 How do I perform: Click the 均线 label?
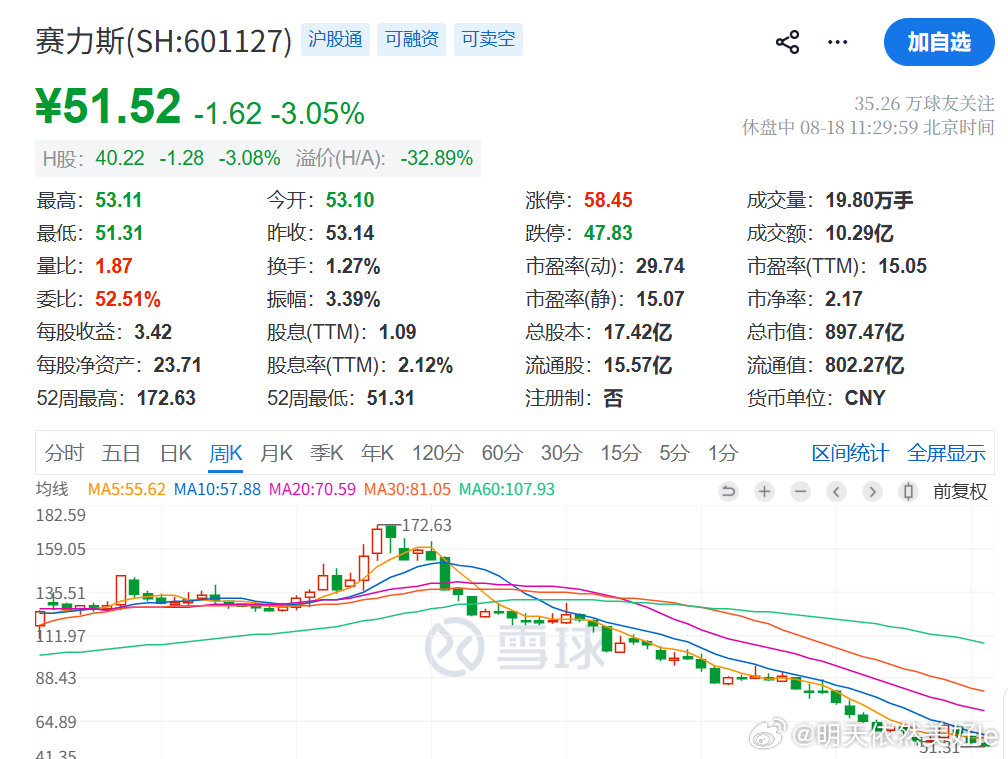click(52, 489)
